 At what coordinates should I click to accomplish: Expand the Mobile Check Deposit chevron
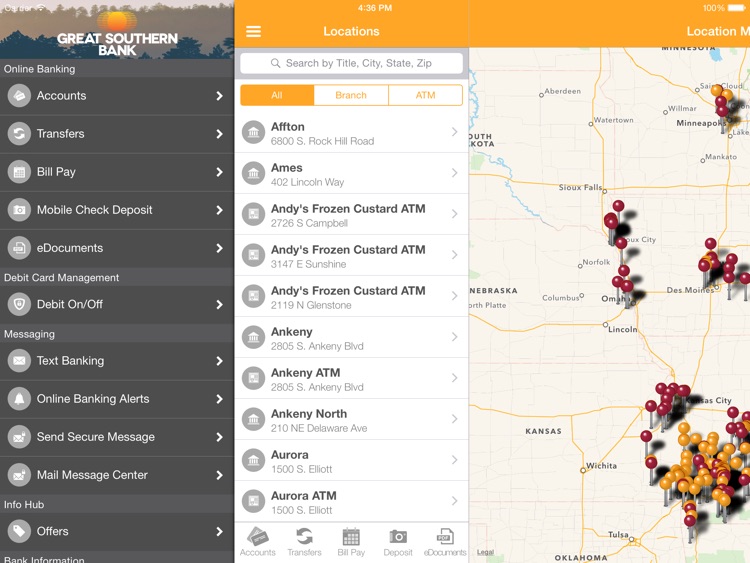click(219, 210)
